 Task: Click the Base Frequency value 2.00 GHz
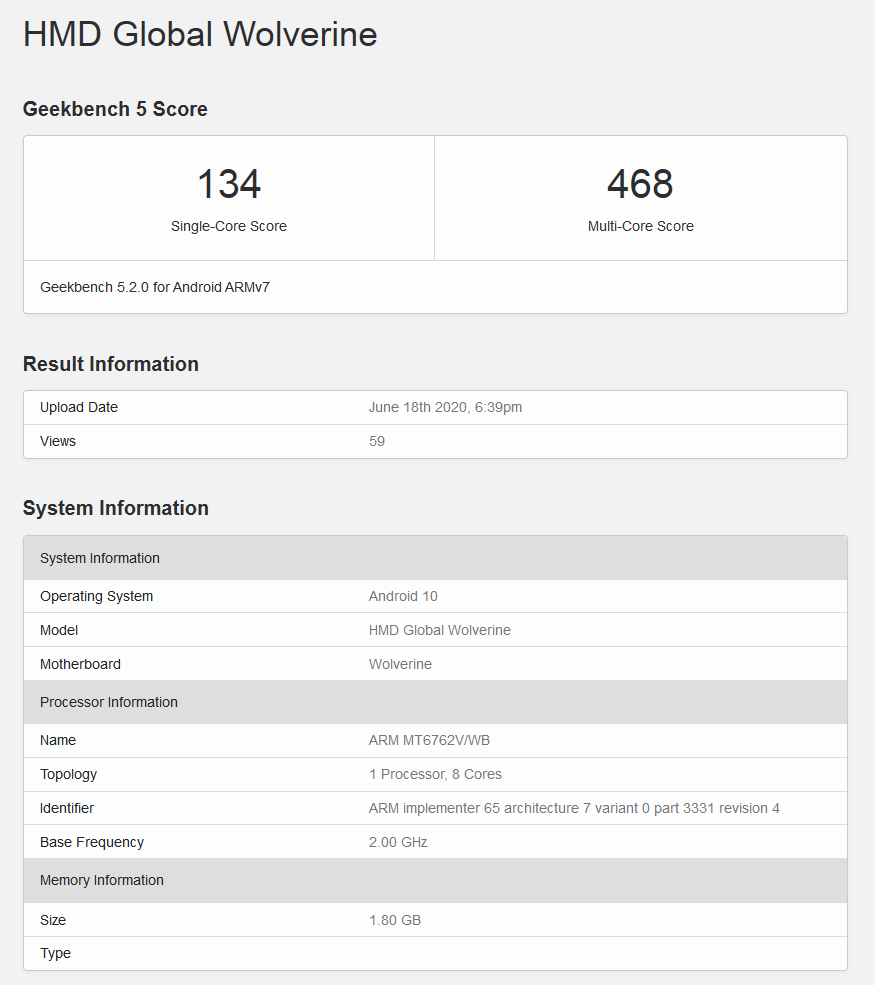[398, 842]
